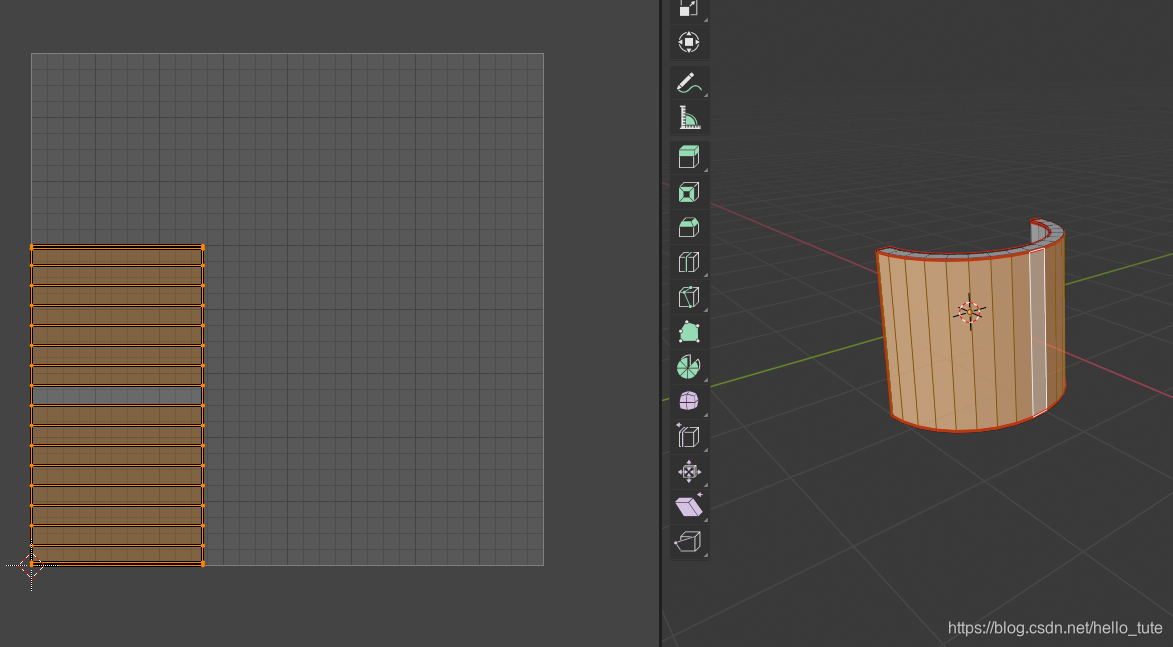Select the Inset Faces tool
Viewport: 1173px width, 647px height.
(689, 192)
